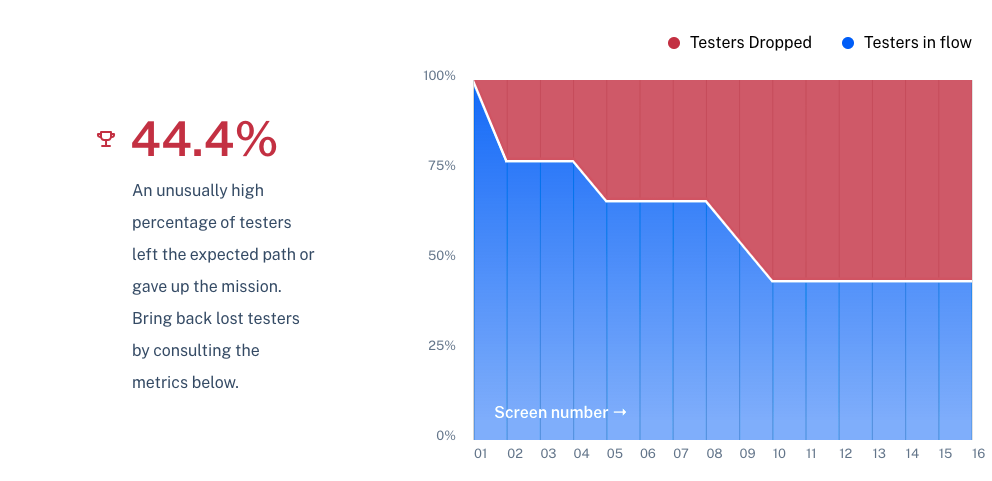992x481 pixels.
Task: Toggle the Testers in flow legend label
Action: pos(917,43)
